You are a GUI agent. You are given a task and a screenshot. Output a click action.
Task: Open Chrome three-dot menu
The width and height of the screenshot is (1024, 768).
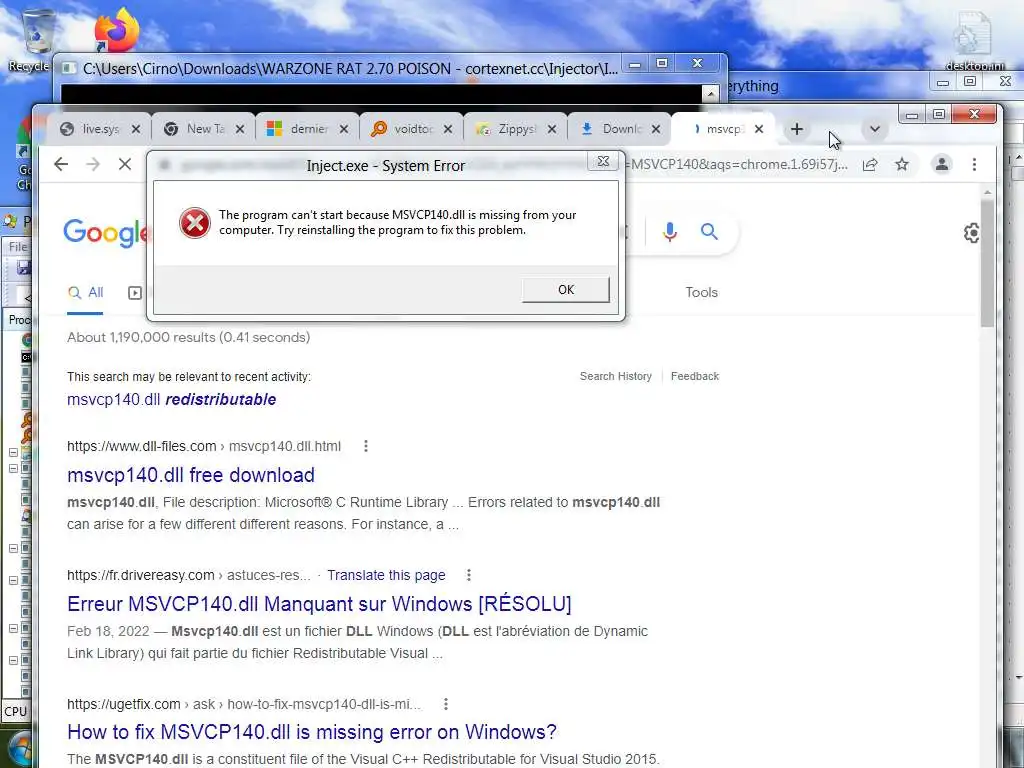(x=974, y=165)
